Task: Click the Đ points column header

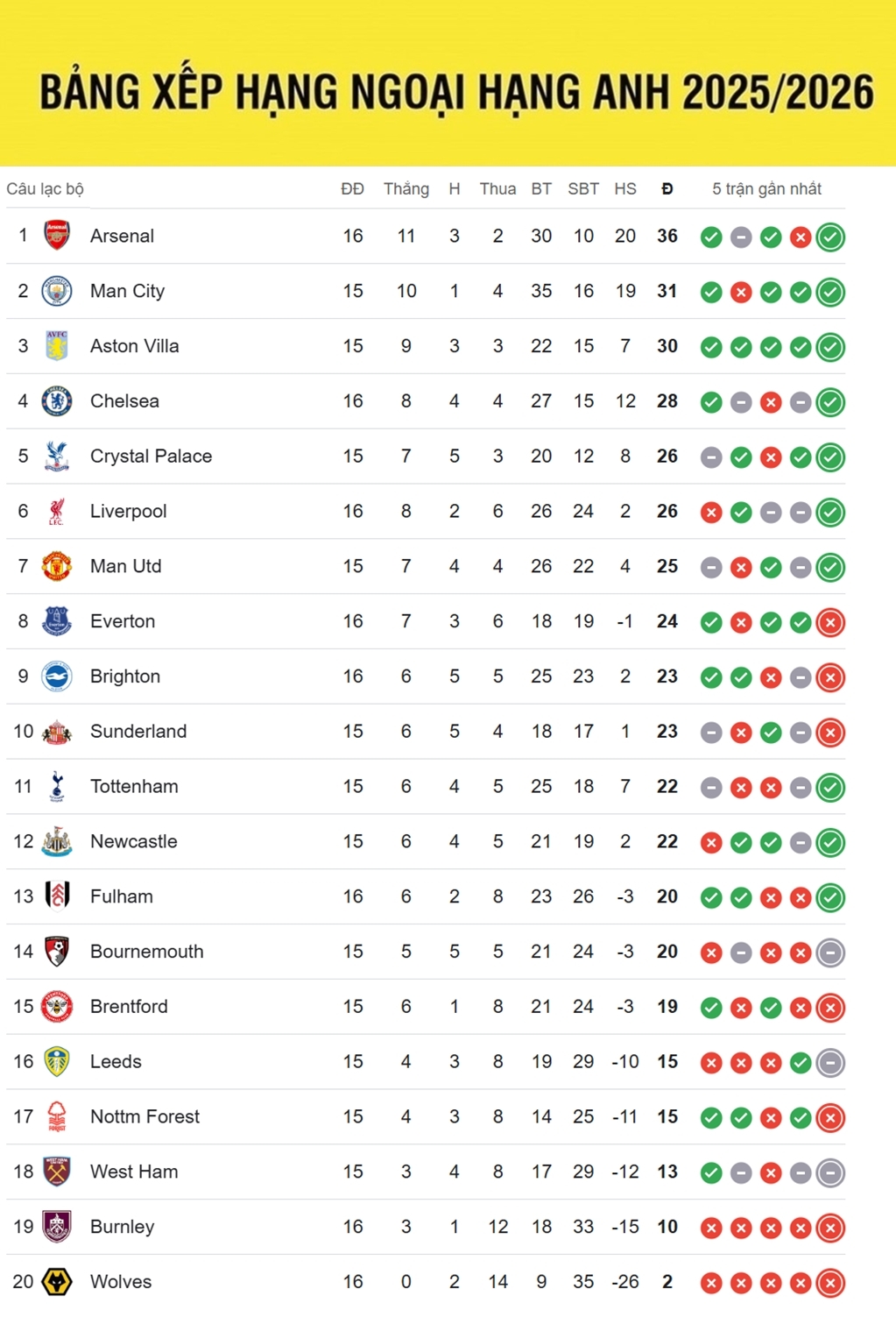Action: click(x=667, y=189)
